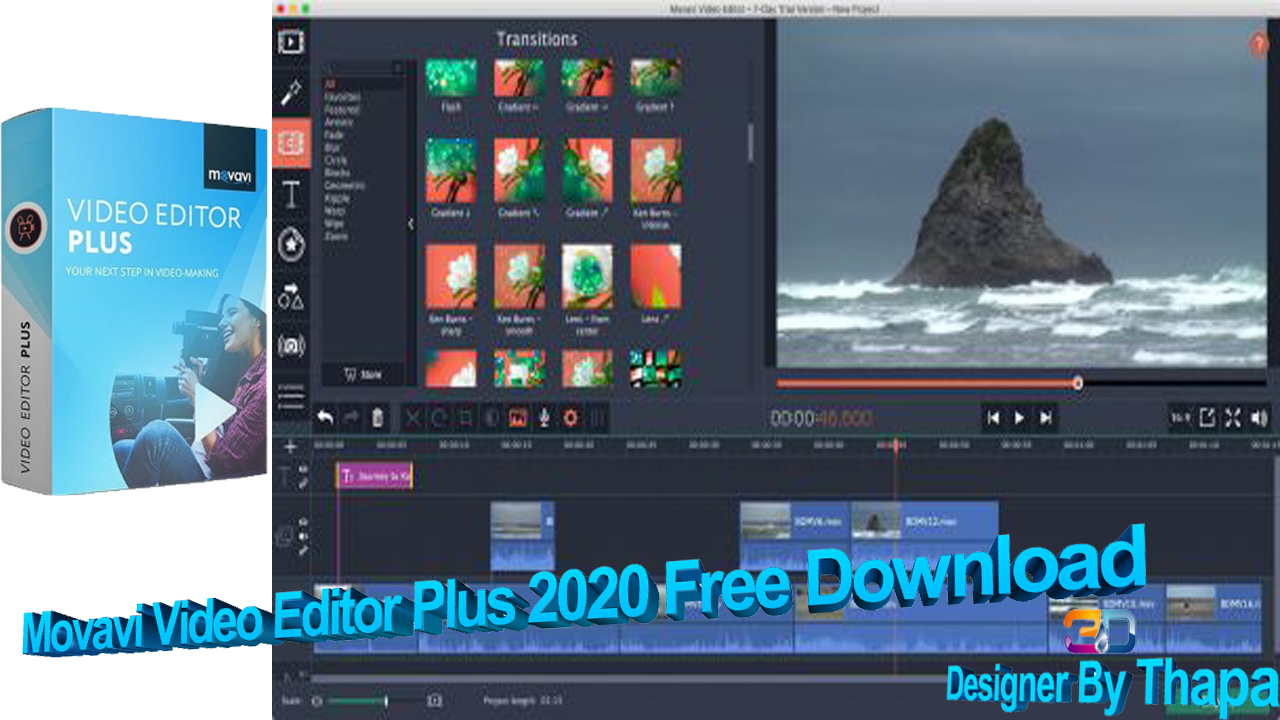Open the Stickers star icon tab
The width and height of the screenshot is (1280, 720).
pyautogui.click(x=291, y=244)
